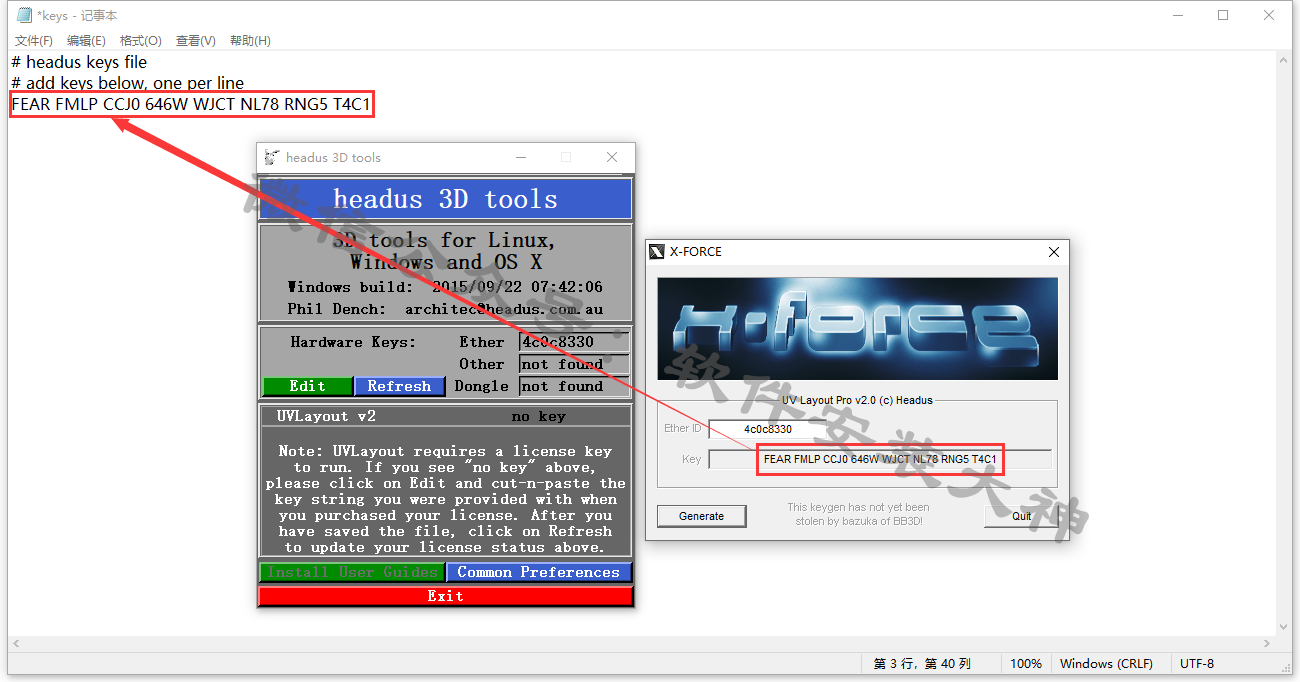Click the headus 3D tools window icon
The image size is (1300, 682).
click(x=272, y=157)
